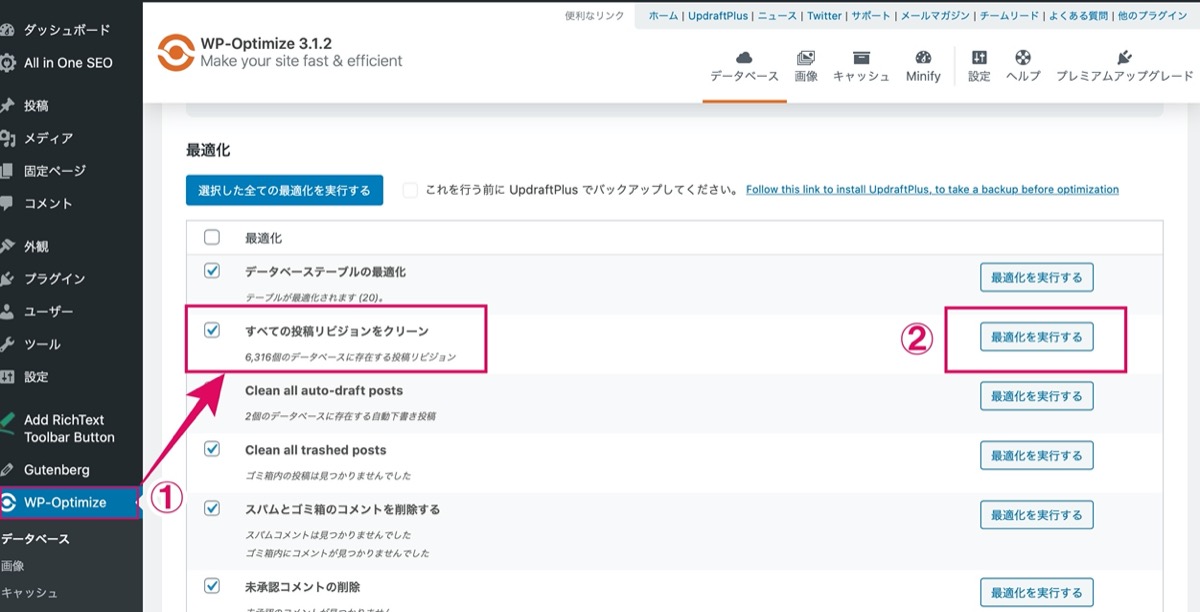Click 選択した全ての最適化を実行する button

point(284,190)
